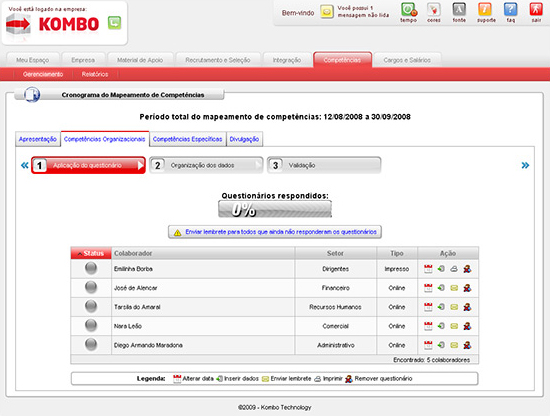Click the KOMBO company logo
Viewport: 550px width, 416px height.
coord(53,24)
